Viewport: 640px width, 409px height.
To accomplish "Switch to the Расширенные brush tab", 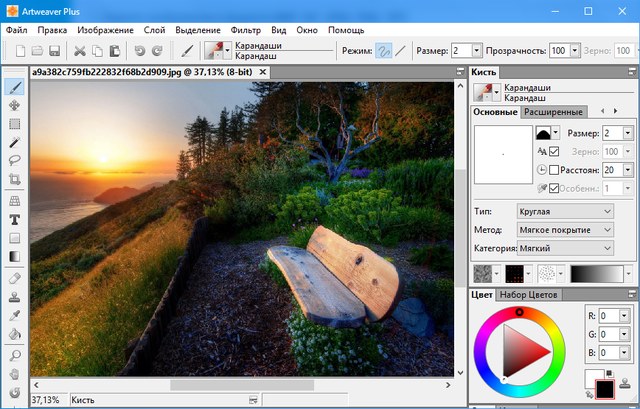I will point(552,112).
